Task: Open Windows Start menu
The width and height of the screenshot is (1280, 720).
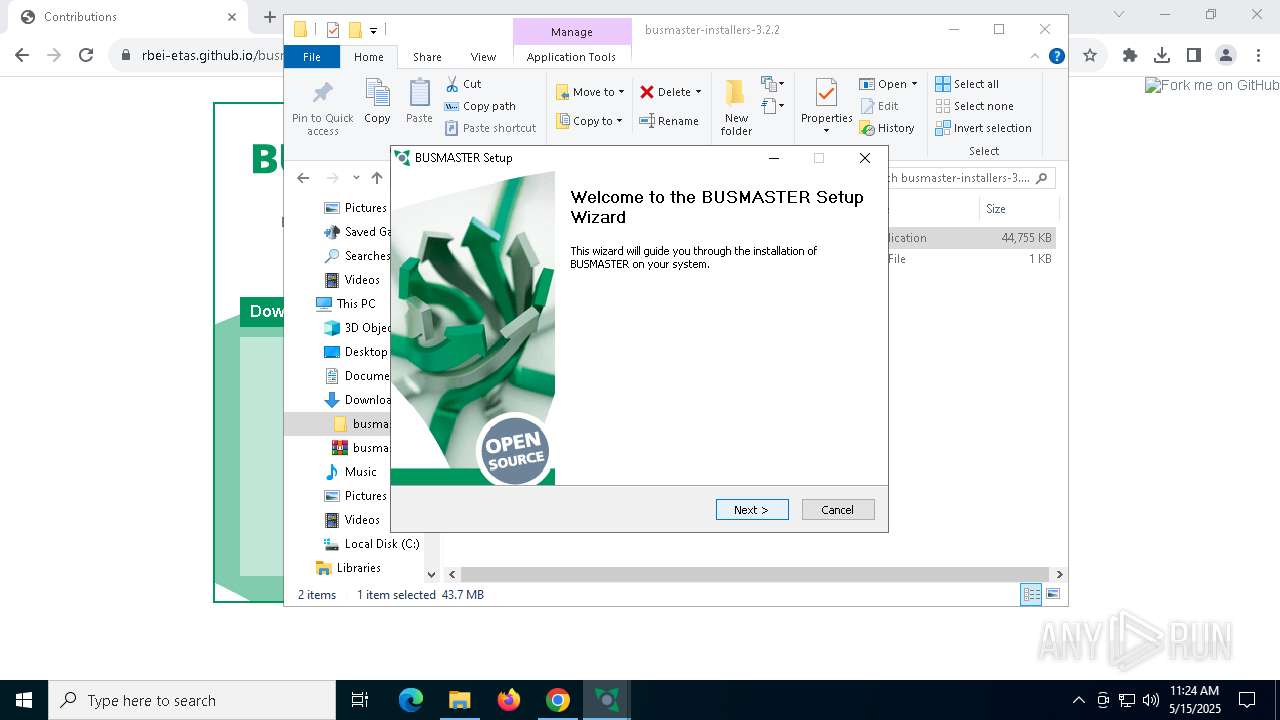Action: click(24, 700)
